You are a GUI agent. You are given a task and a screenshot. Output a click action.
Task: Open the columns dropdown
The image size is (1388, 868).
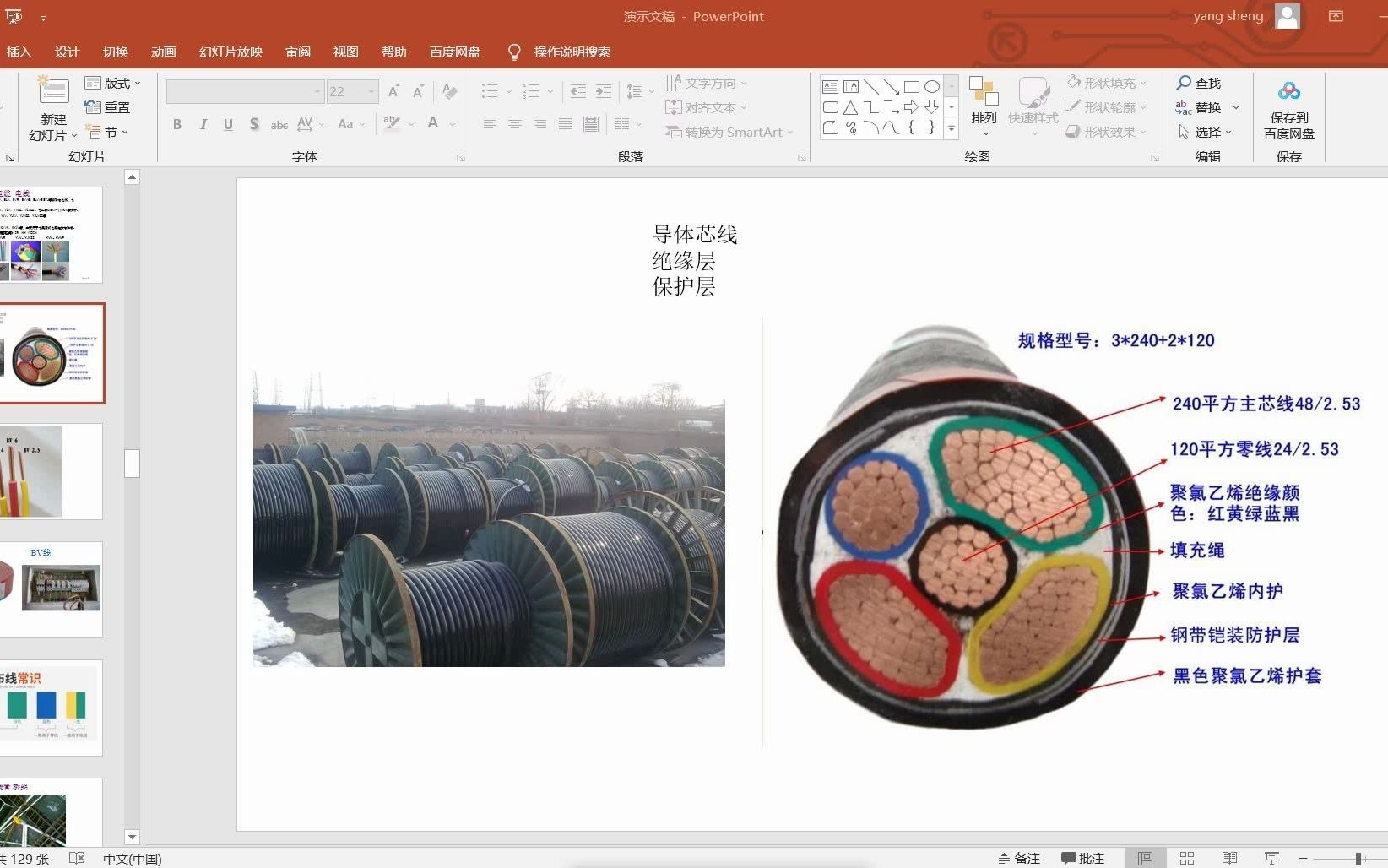tap(626, 124)
